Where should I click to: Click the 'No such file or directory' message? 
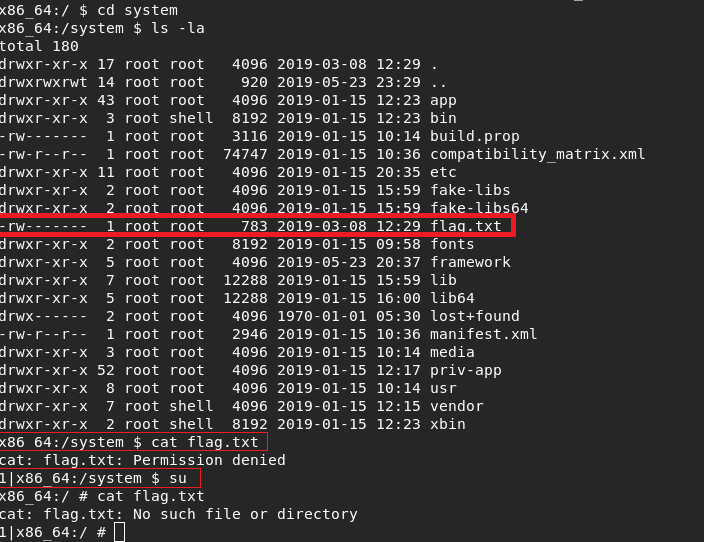[245, 514]
